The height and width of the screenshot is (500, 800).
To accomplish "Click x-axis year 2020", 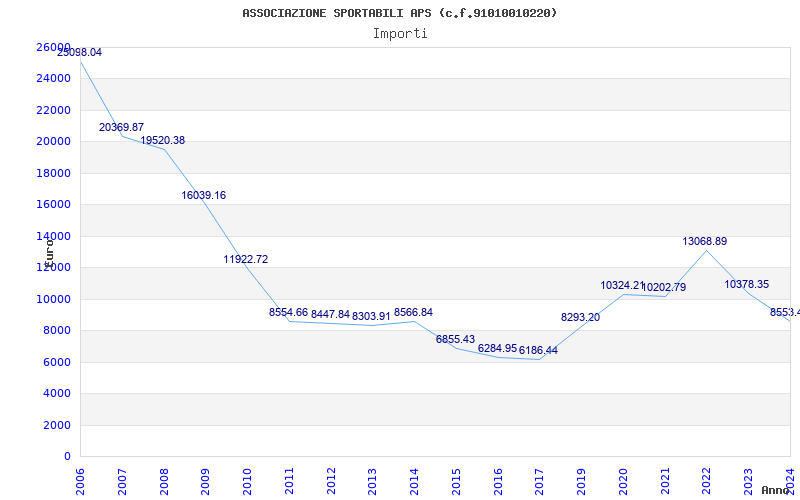I will 623,481.
